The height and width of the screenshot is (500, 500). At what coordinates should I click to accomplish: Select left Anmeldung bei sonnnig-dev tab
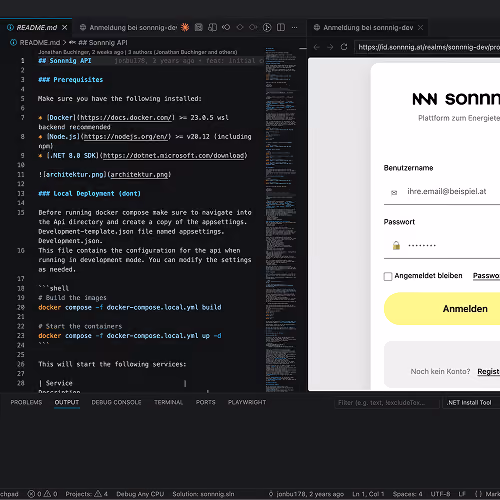pyautogui.click(x=129, y=27)
